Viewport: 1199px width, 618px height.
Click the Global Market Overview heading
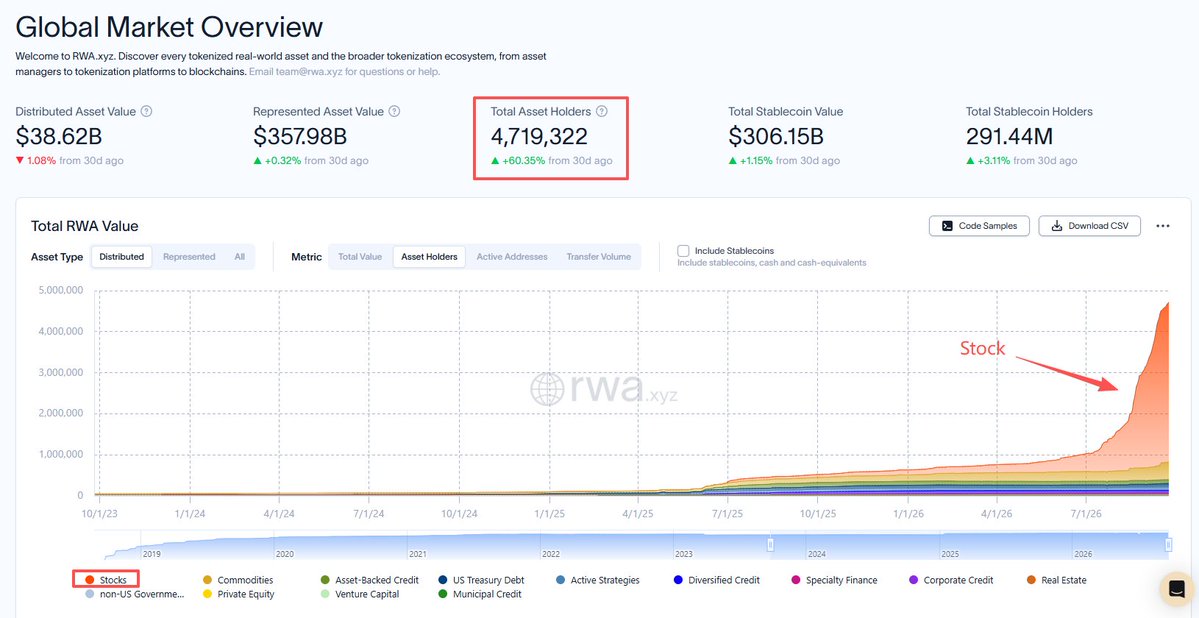point(169,28)
